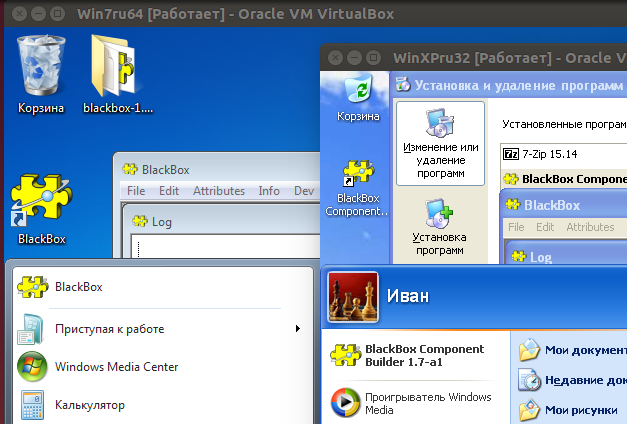Open Калькулятор from the Windows 7 Start menu

(90, 405)
